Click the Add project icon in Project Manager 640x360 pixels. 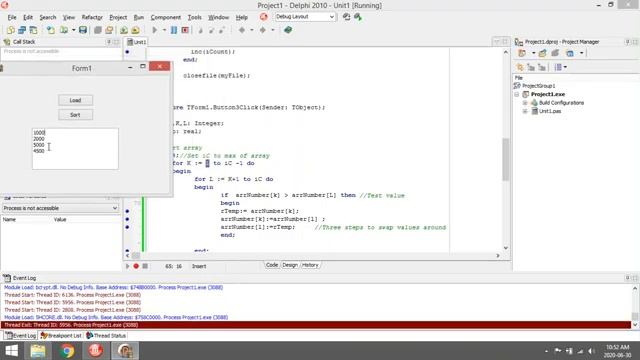pos(542,53)
